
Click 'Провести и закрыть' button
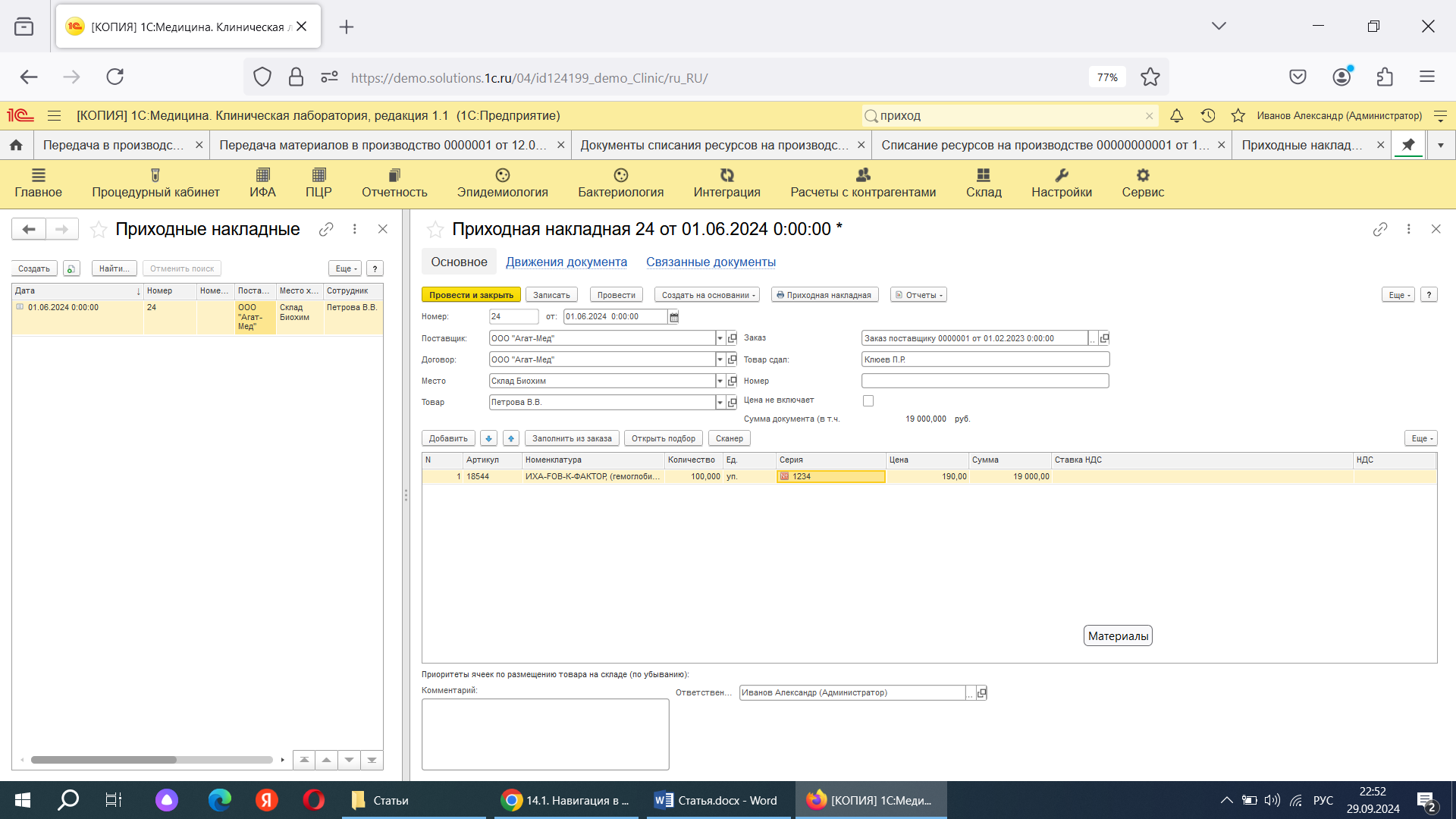[471, 295]
